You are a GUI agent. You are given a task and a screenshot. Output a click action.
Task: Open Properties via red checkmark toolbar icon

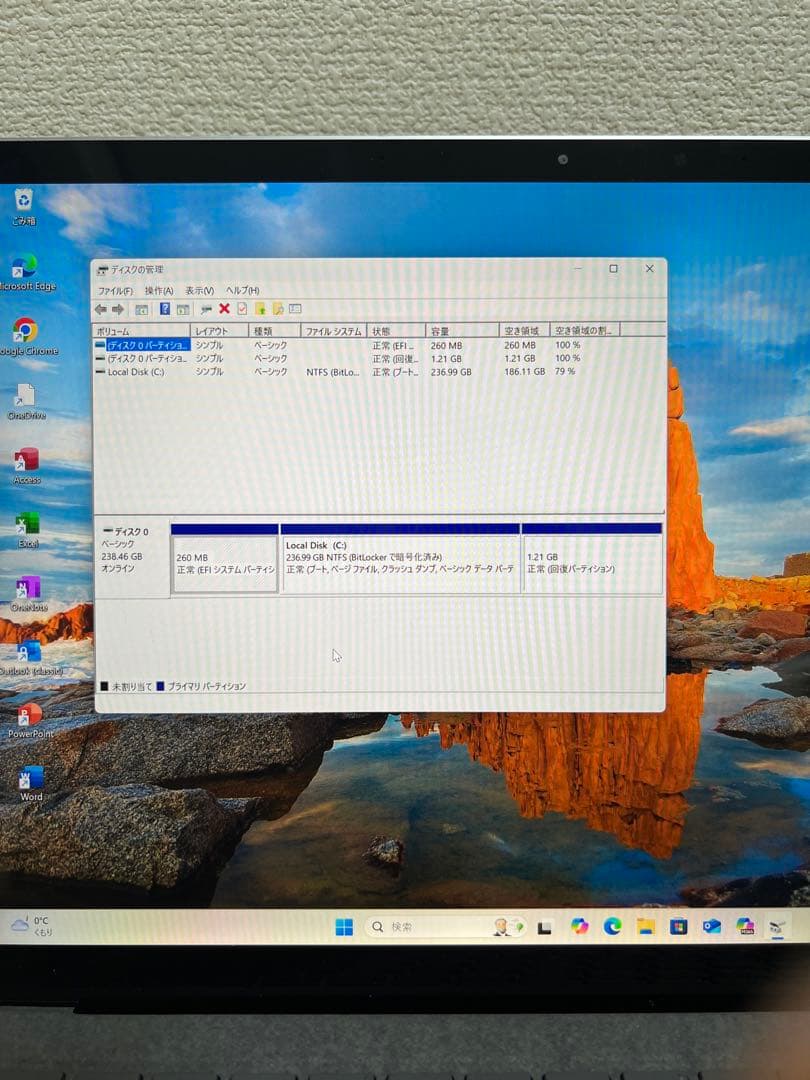pos(241,309)
